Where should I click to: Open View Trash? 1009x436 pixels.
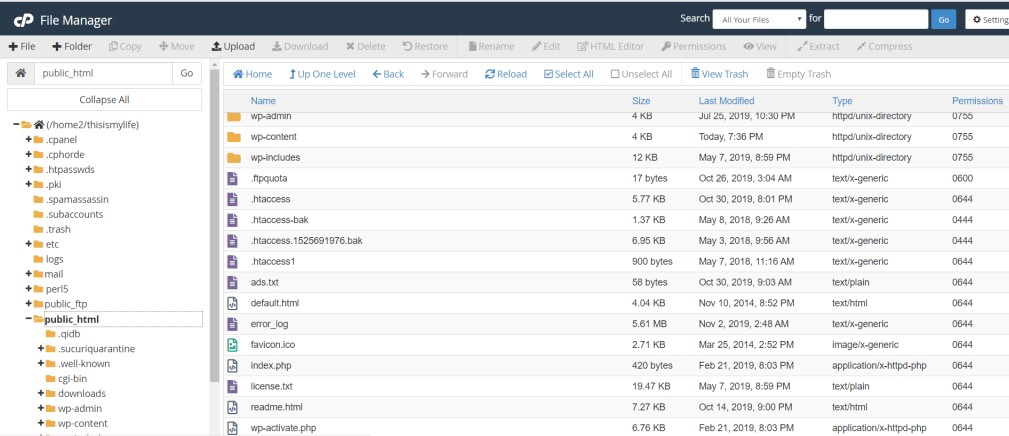pyautogui.click(x=719, y=74)
